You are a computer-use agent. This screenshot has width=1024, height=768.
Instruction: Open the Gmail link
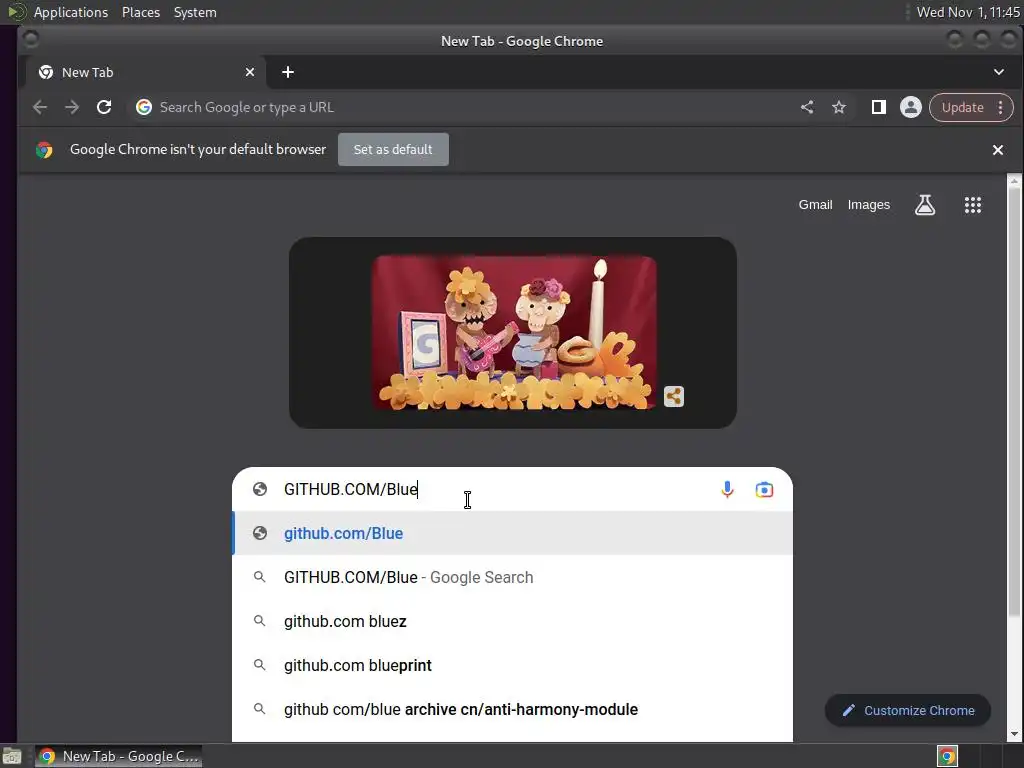pos(815,205)
